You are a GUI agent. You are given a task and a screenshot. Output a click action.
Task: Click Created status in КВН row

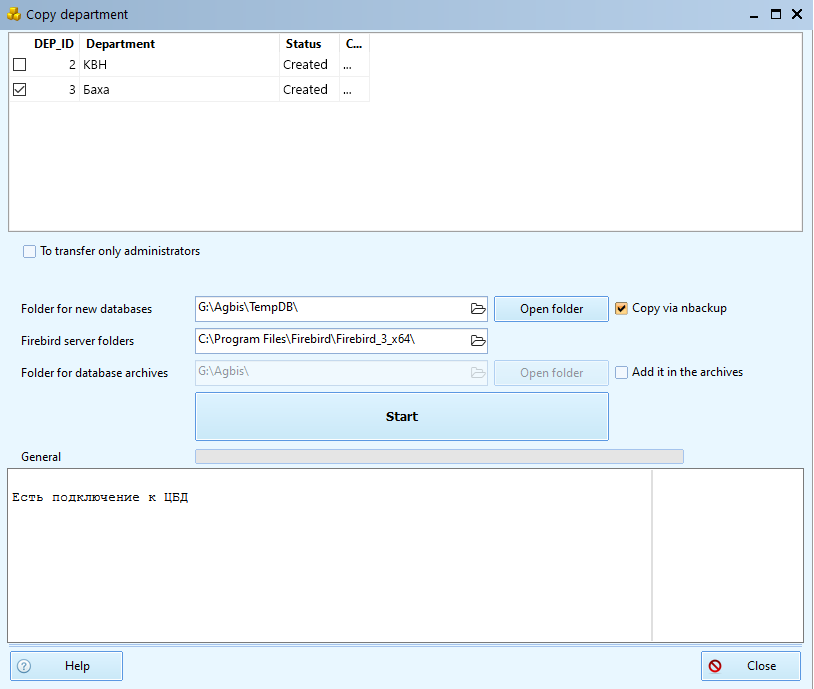[x=309, y=64]
